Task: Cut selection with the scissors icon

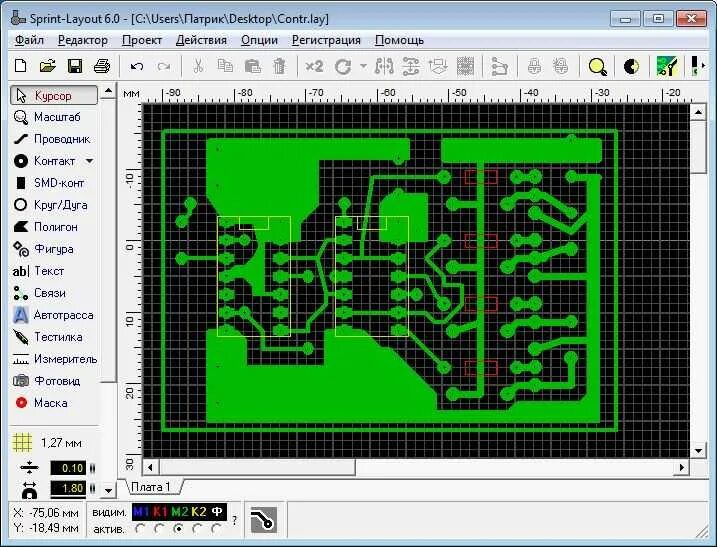Action: click(x=198, y=66)
